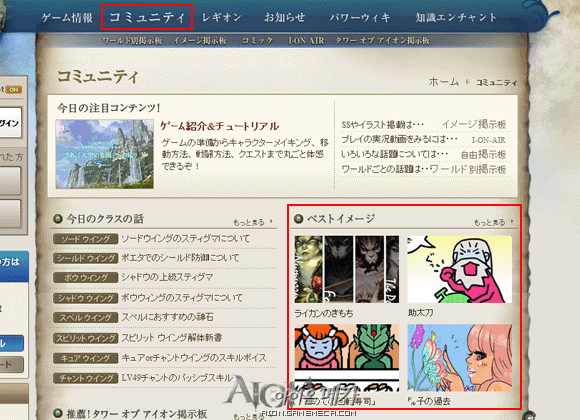Select the スペルウイング class tag
The height and width of the screenshot is (420, 580).
tap(85, 317)
